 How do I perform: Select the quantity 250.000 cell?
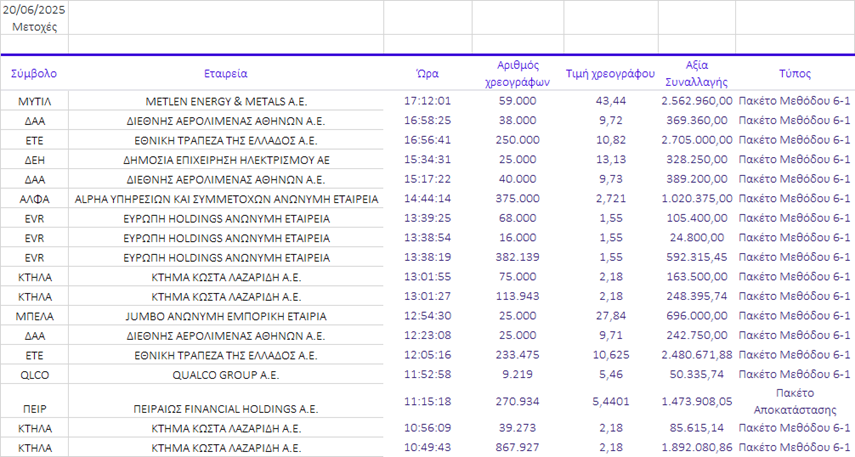[x=517, y=140]
